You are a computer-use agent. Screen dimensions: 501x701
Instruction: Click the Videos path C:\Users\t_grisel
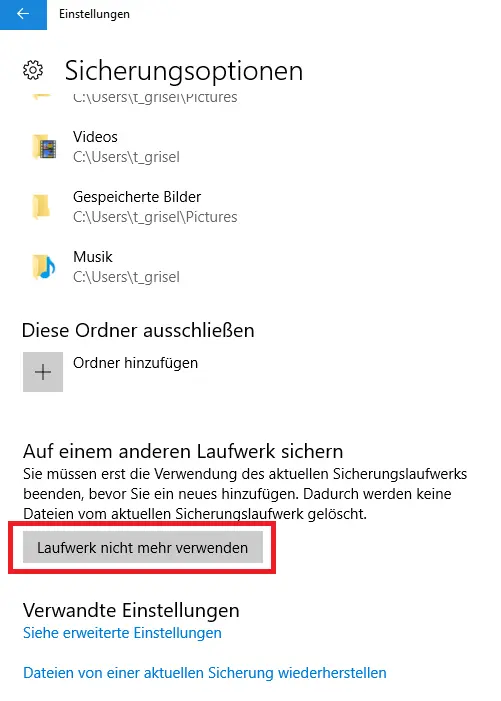click(x=126, y=157)
